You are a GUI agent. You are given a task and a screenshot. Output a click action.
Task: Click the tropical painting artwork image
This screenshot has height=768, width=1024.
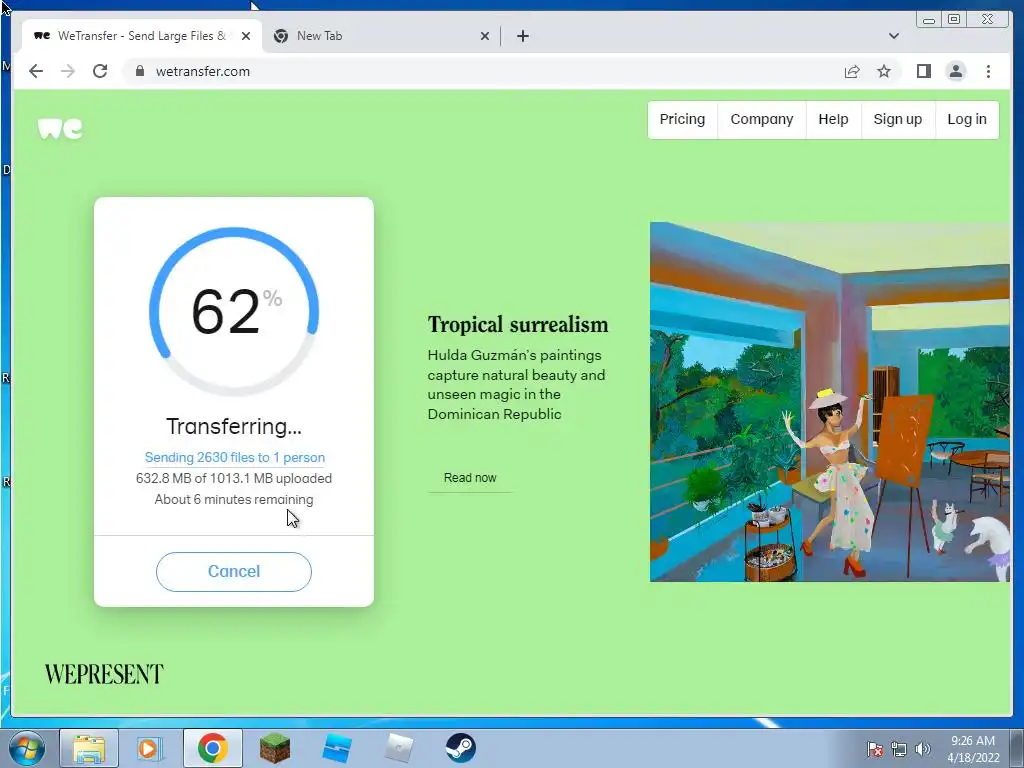[829, 402]
